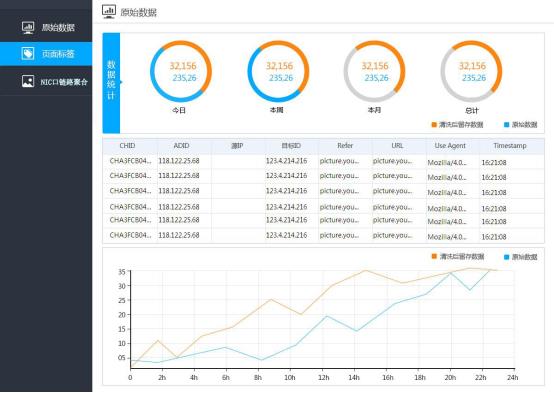Select first row's picture.you URL cell
The width and height of the screenshot is (554, 393).
[x=392, y=161]
